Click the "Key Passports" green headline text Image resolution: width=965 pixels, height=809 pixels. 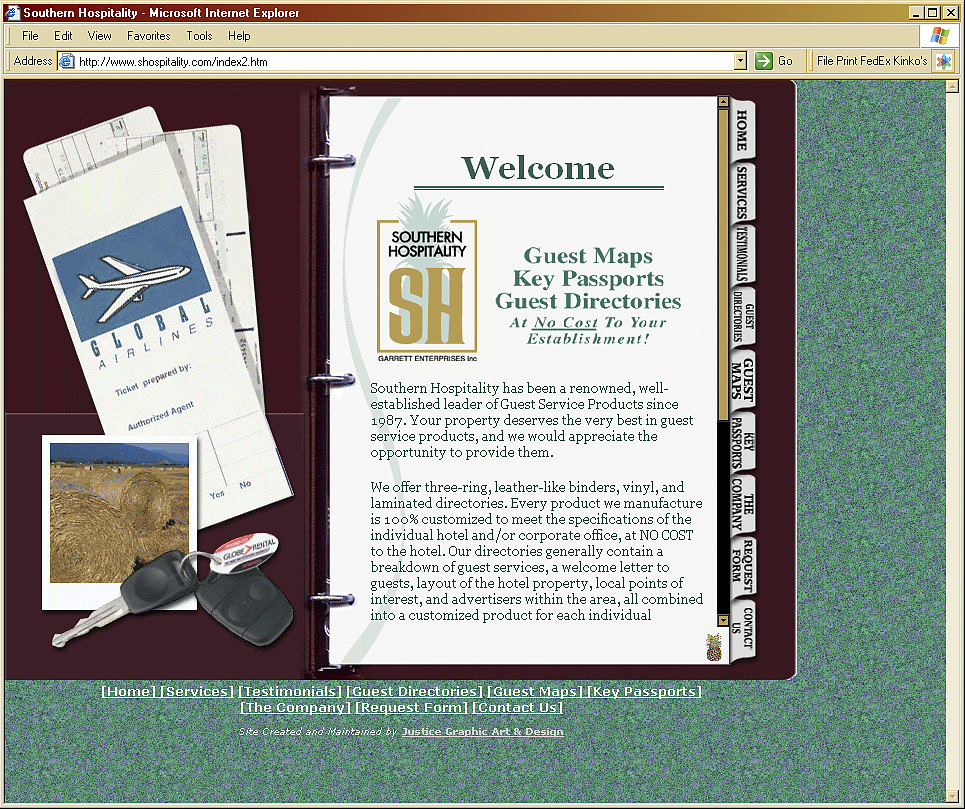[x=588, y=278]
